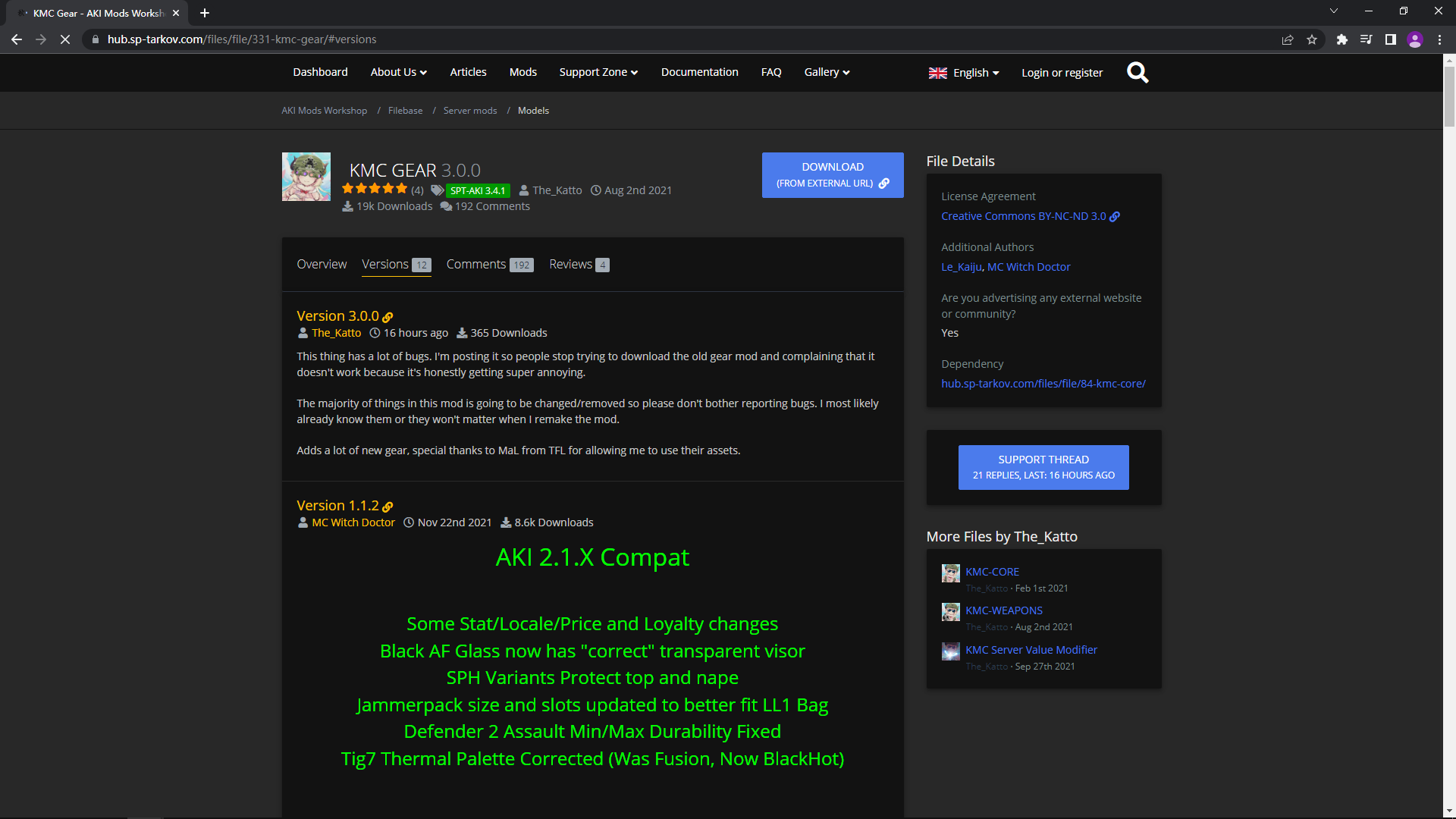
Task: Open the English language selector dropdown
Action: click(x=964, y=73)
